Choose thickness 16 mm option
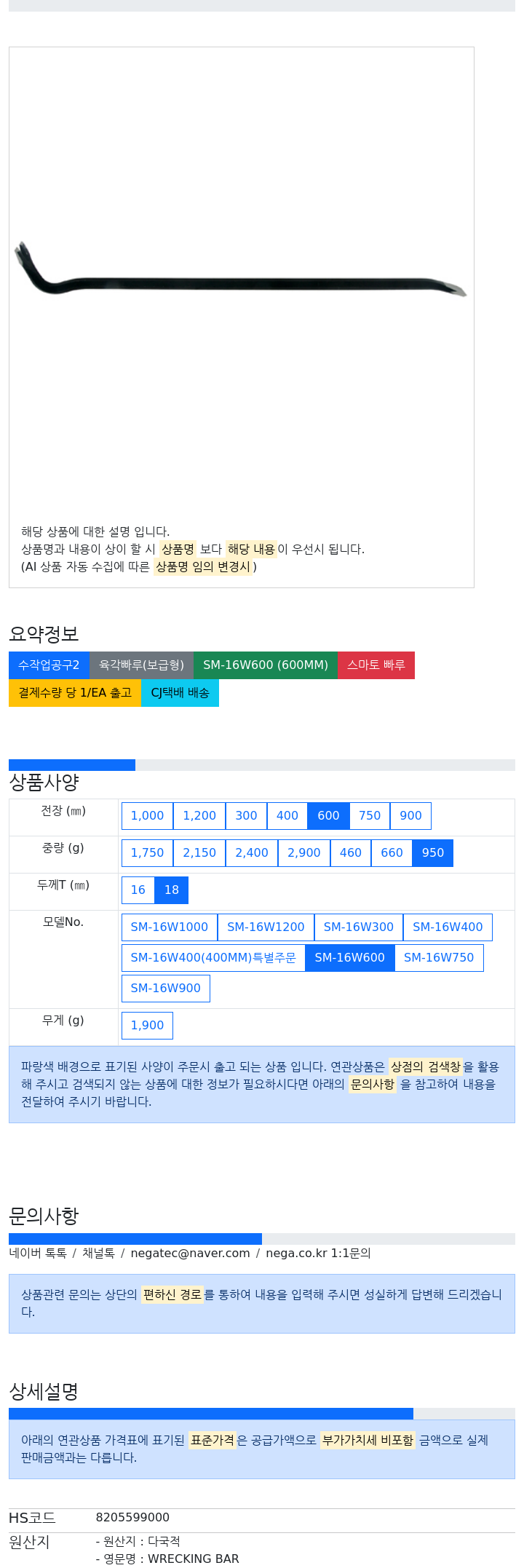 click(x=138, y=890)
